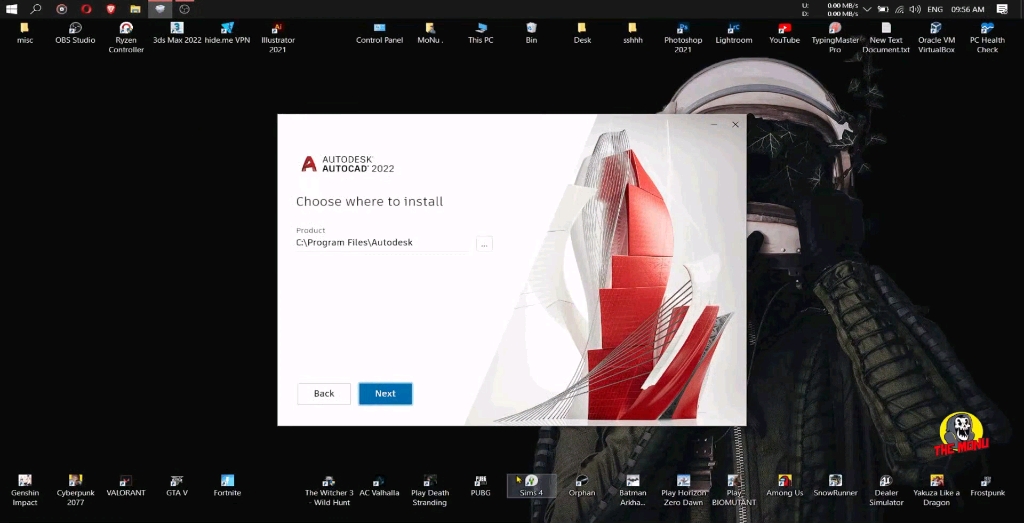Select the Yakuza Like a Dragon icon
Image resolution: width=1024 pixels, height=523 pixels.
coord(937,490)
